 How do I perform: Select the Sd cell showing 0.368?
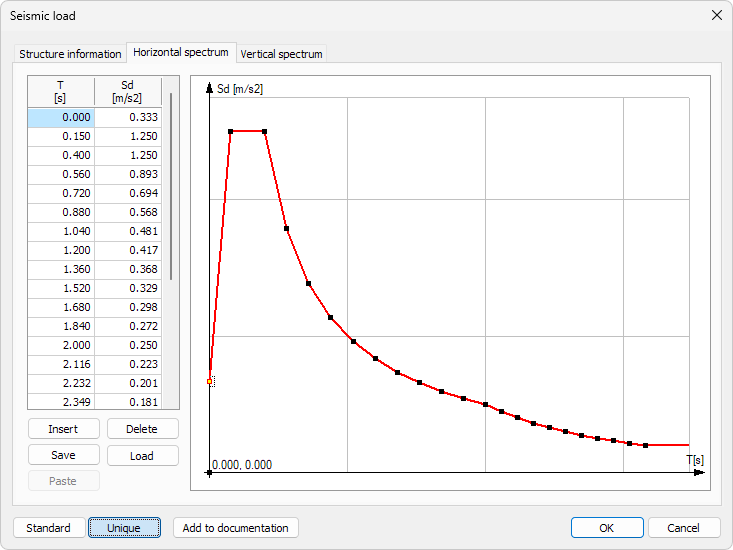click(128, 270)
